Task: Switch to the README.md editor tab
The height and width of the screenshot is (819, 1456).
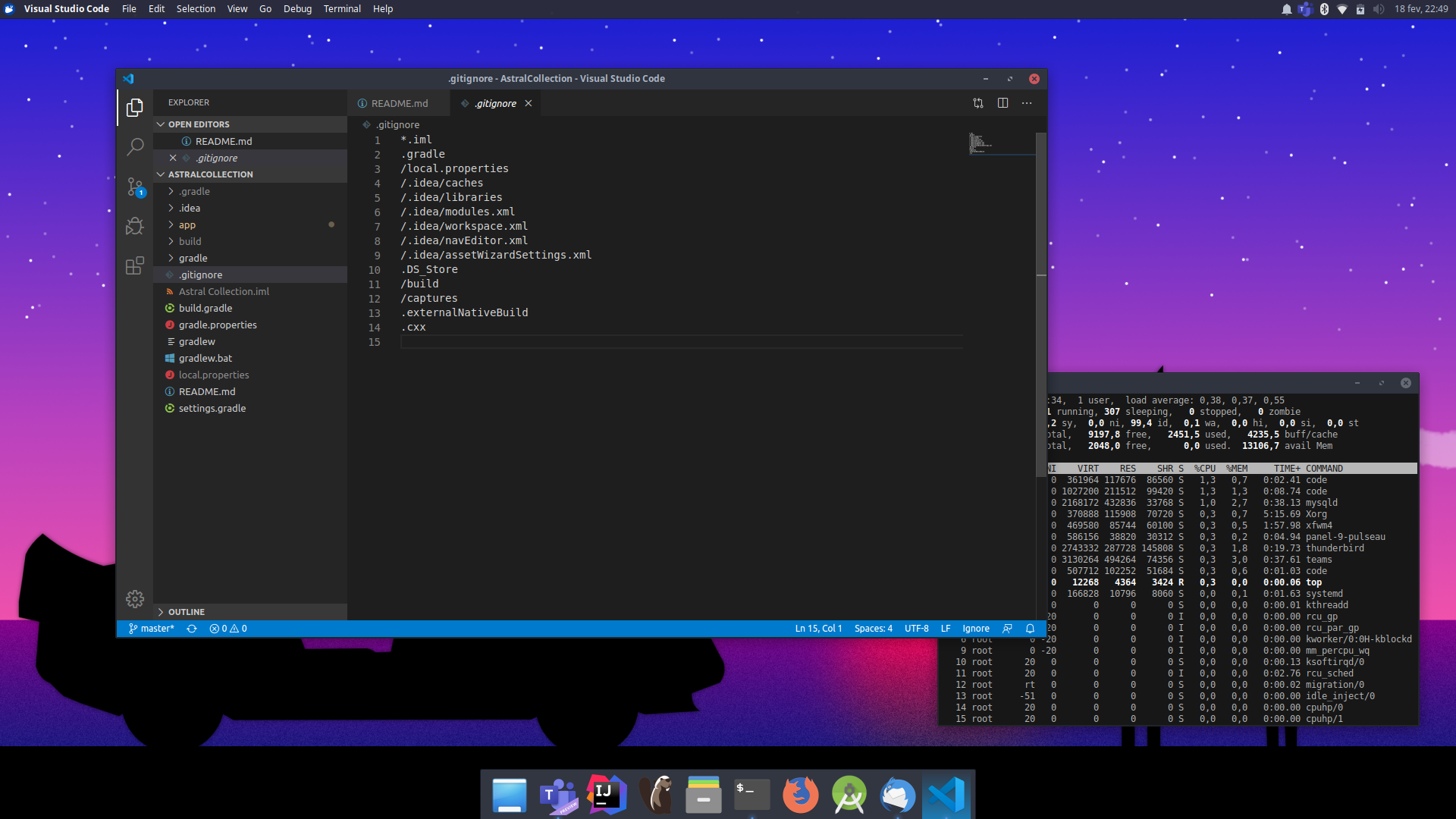Action: 398,103
